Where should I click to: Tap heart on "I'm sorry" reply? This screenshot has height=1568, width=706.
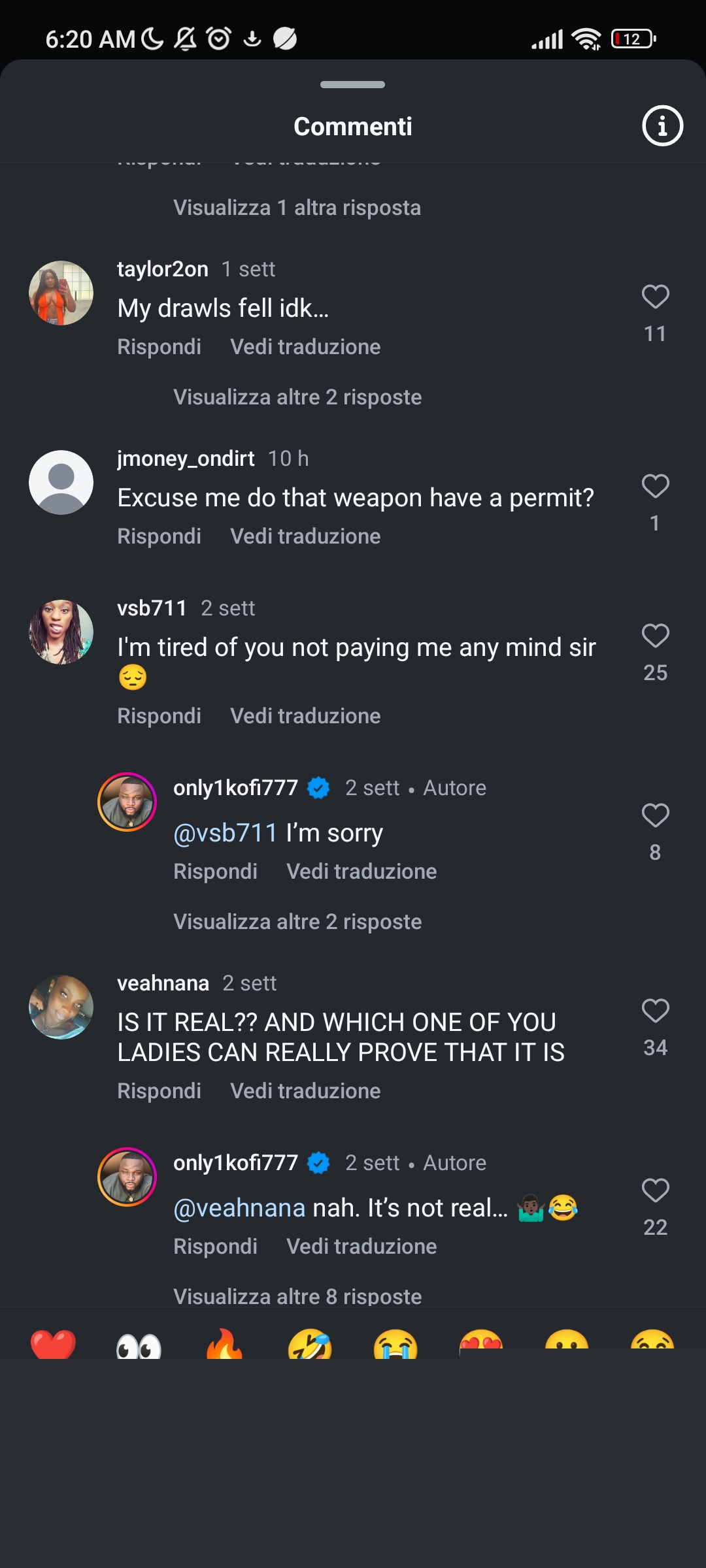pyautogui.click(x=655, y=815)
